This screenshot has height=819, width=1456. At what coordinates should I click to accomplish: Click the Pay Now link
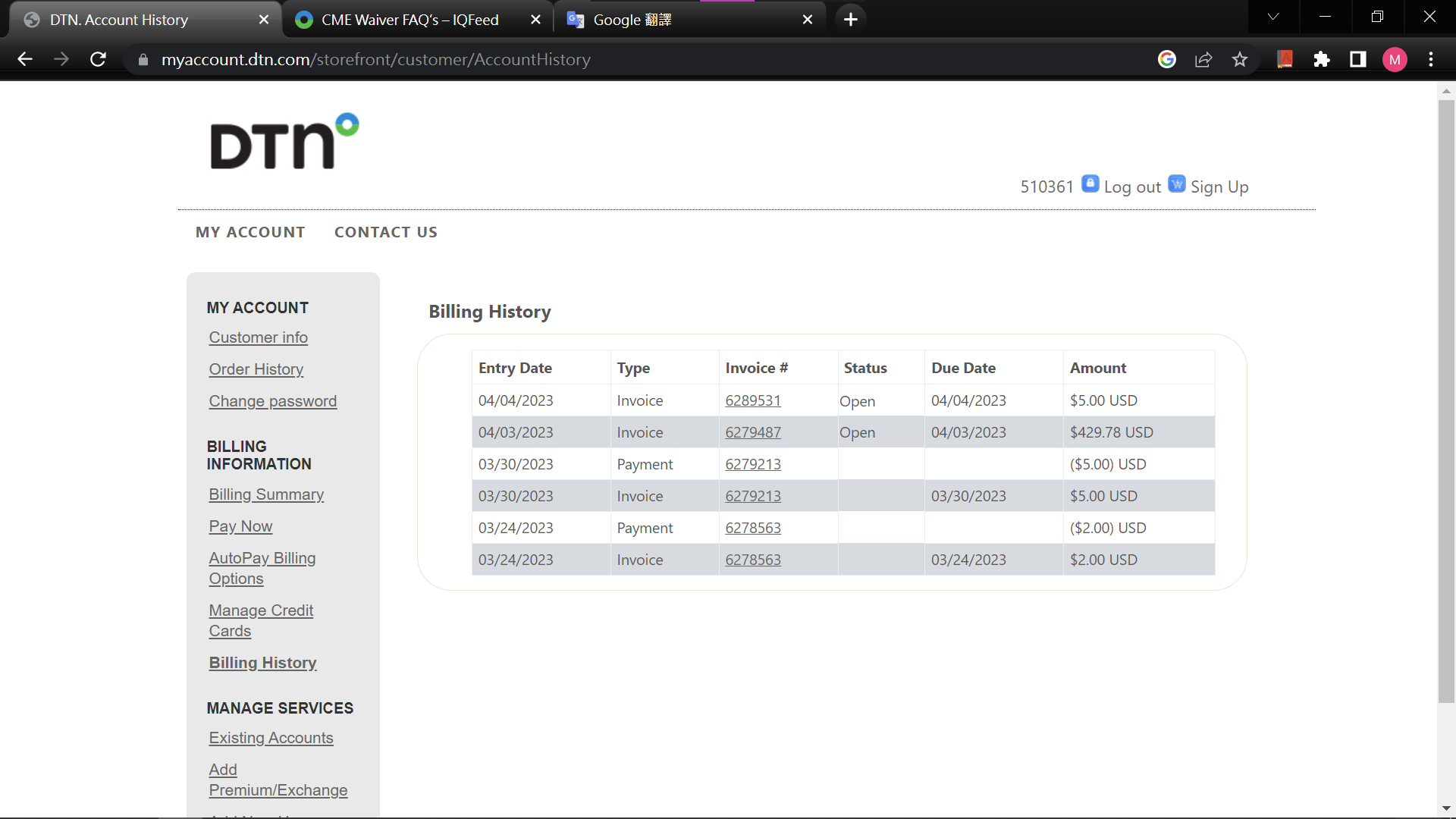(240, 526)
